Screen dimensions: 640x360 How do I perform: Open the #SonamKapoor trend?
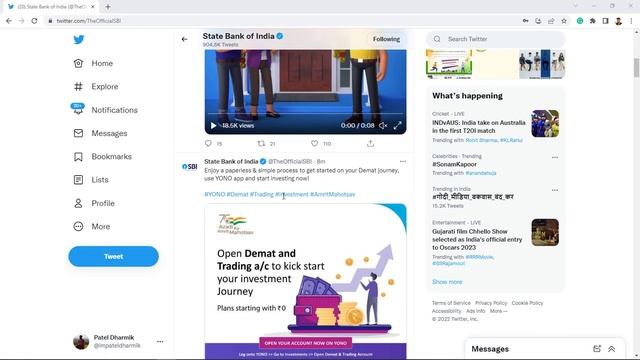pos(454,164)
